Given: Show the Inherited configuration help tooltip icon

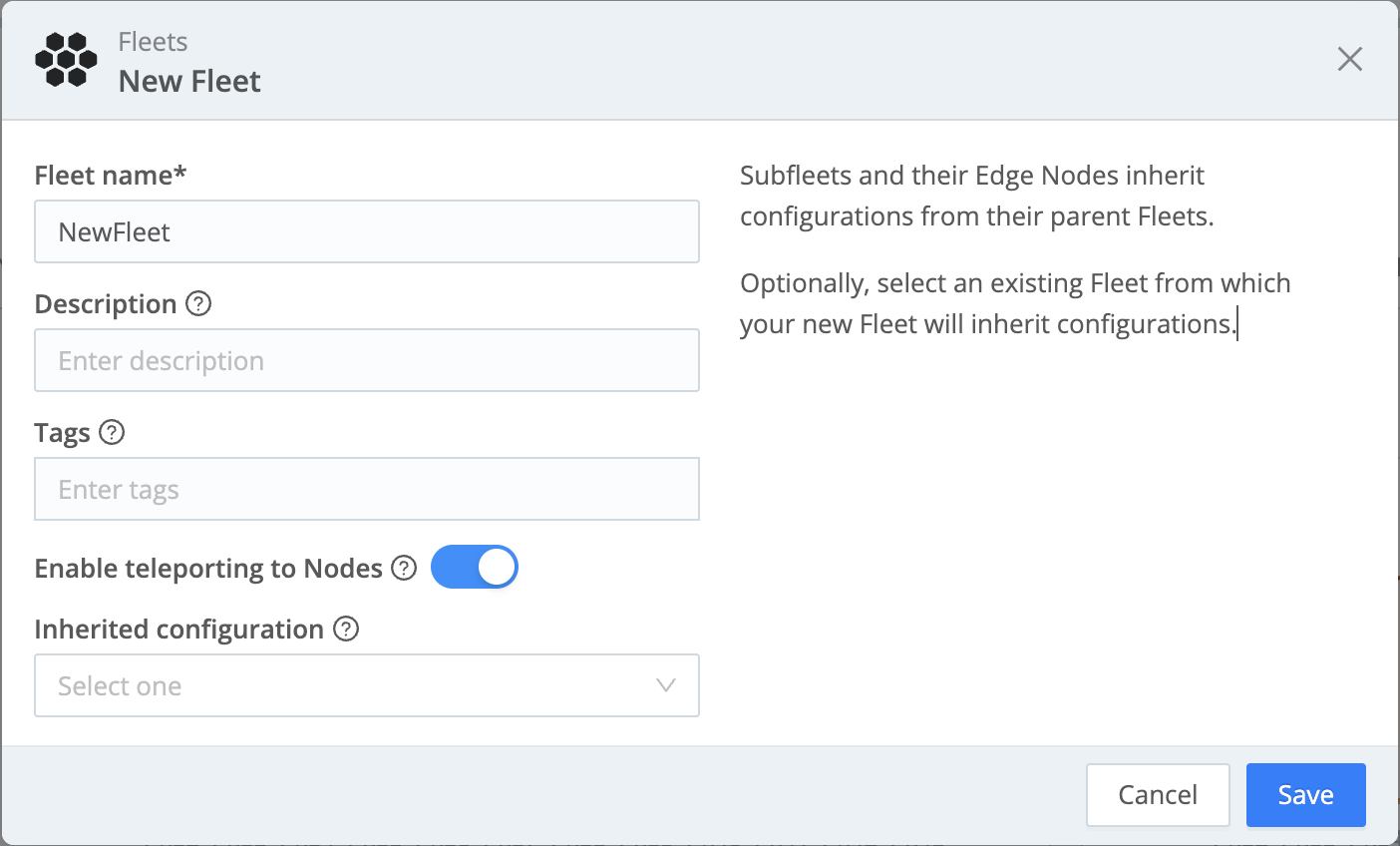Looking at the screenshot, I should (x=346, y=629).
